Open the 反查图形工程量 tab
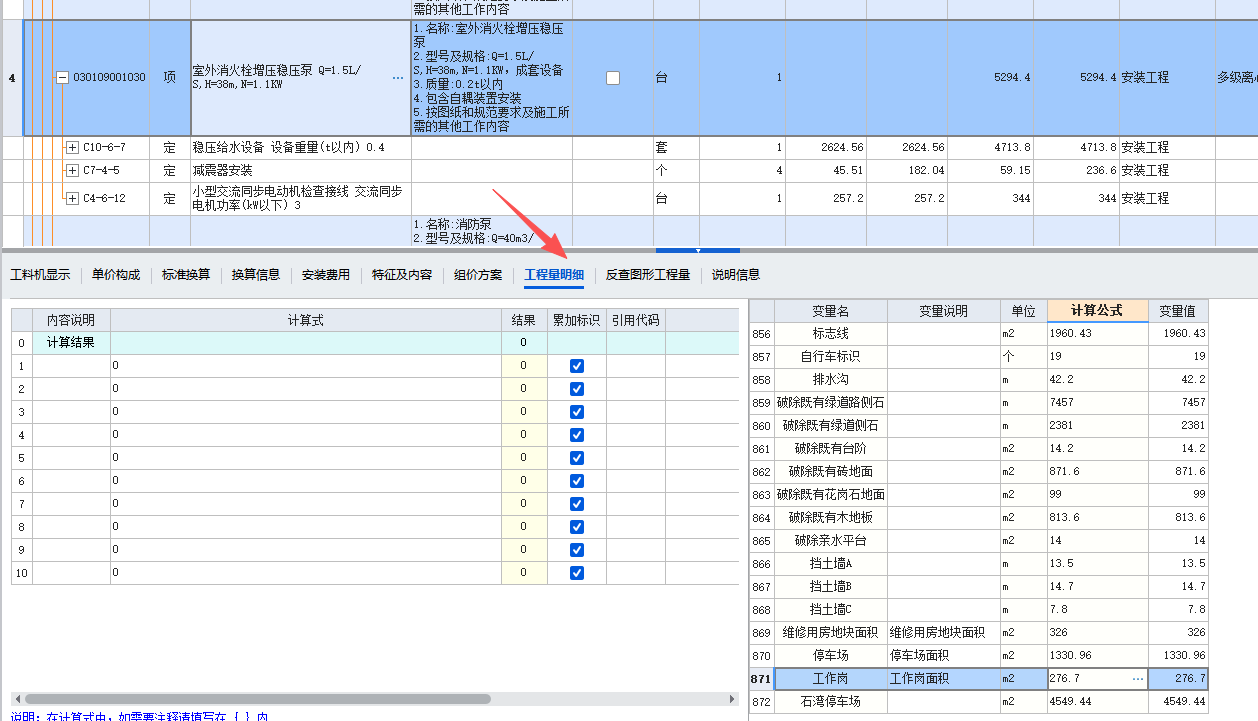Image resolution: width=1258 pixels, height=721 pixels. pyautogui.click(x=648, y=275)
